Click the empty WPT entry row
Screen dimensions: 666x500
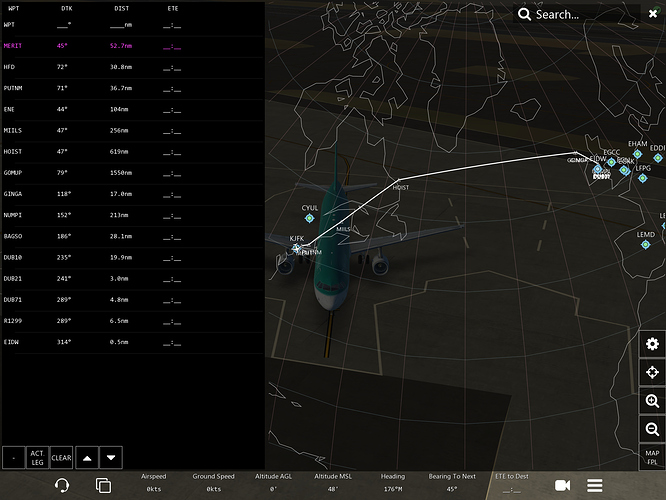tap(133, 25)
